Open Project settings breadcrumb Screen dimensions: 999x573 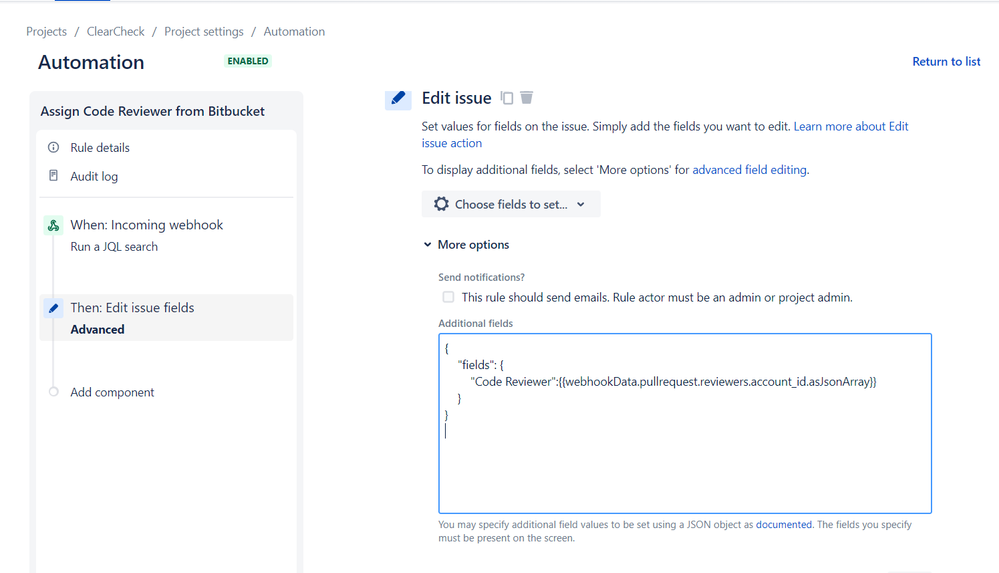(204, 31)
